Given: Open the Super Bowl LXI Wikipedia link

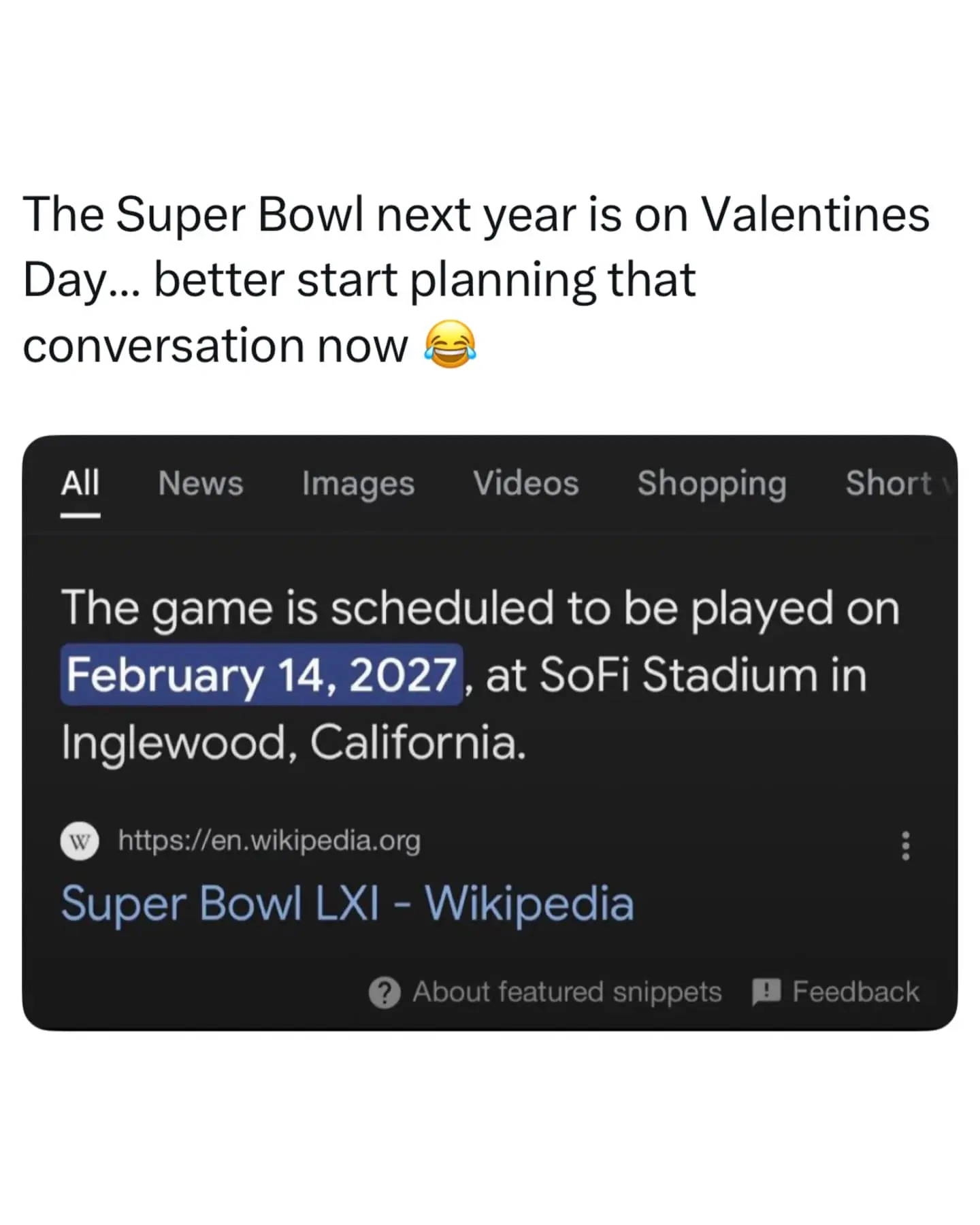Looking at the screenshot, I should tap(347, 904).
